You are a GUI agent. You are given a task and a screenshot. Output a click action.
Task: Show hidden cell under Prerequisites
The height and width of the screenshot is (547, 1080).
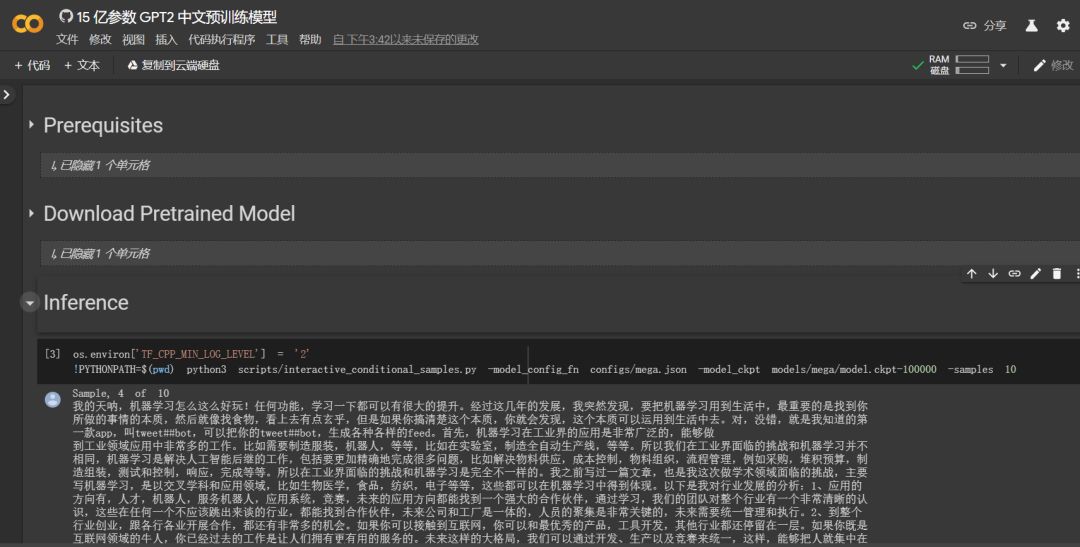click(559, 165)
